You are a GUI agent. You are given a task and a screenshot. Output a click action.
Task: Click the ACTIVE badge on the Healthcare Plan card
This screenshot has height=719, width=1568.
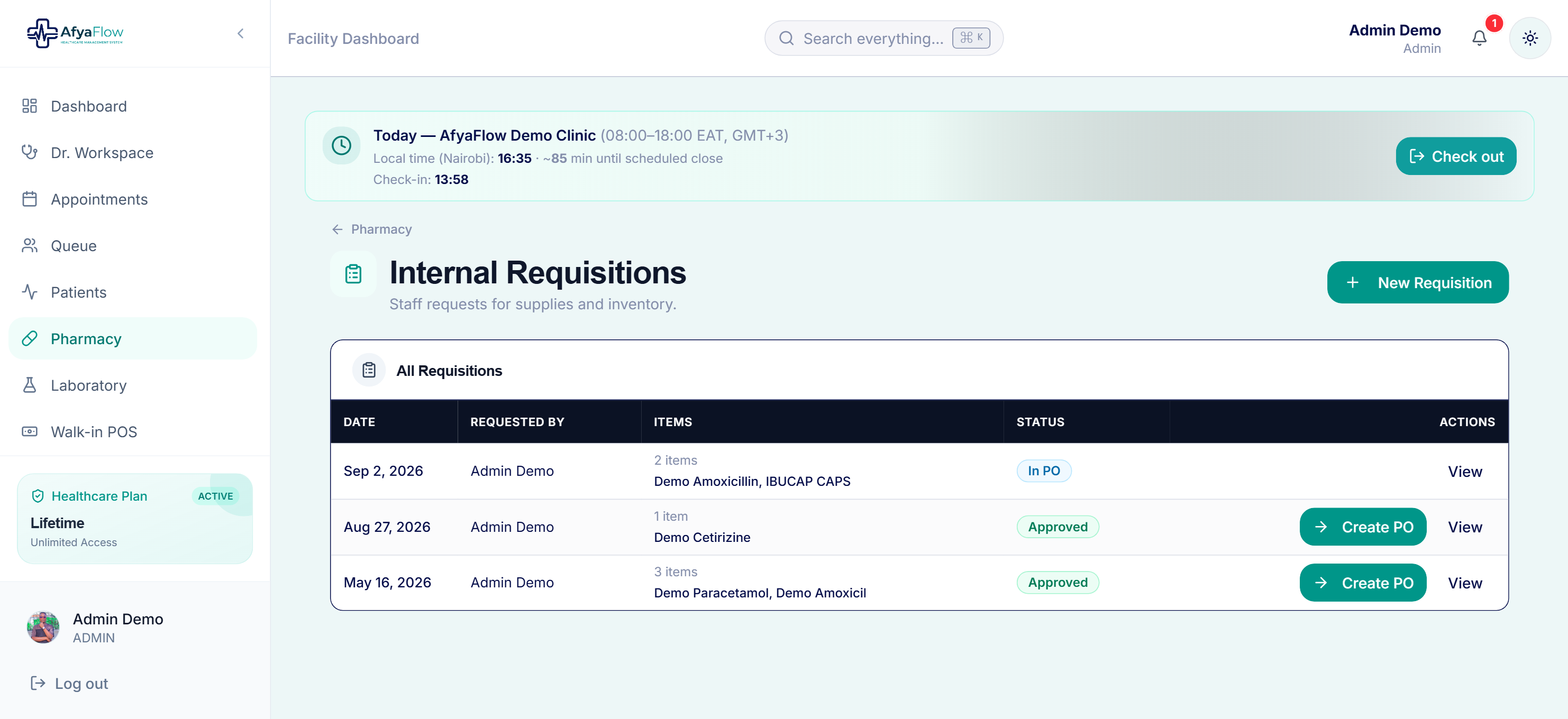pyautogui.click(x=215, y=496)
